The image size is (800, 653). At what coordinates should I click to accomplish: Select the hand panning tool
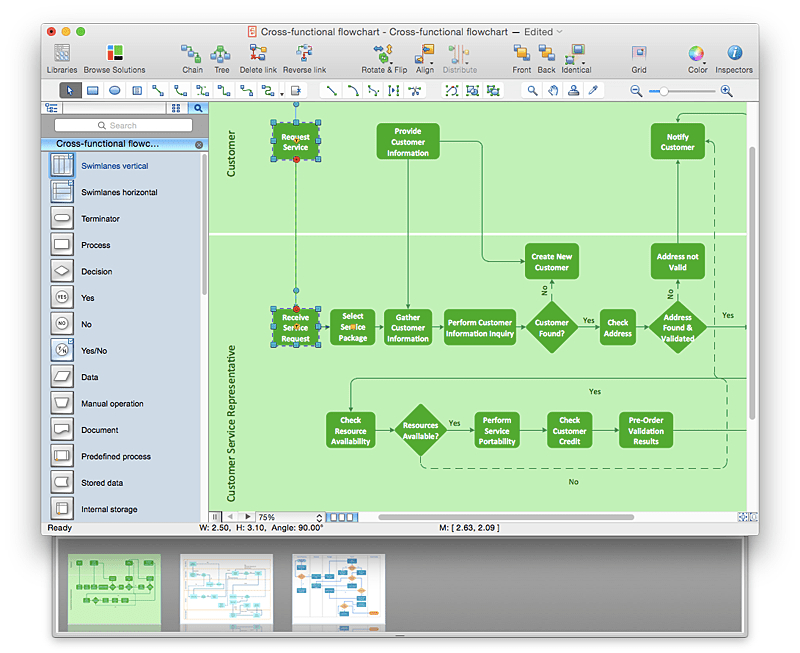553,90
